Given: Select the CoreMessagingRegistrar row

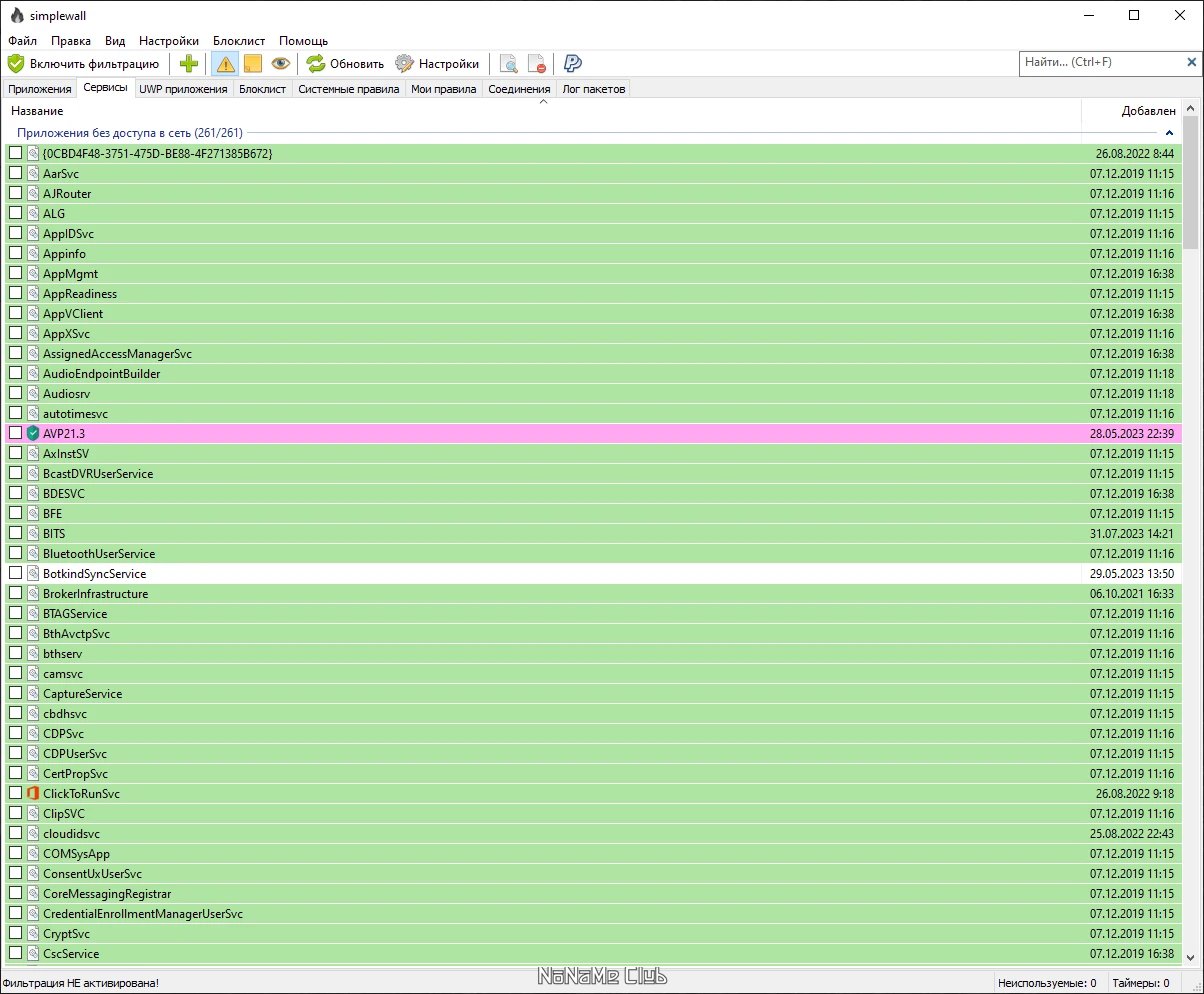Looking at the screenshot, I should click(593, 893).
